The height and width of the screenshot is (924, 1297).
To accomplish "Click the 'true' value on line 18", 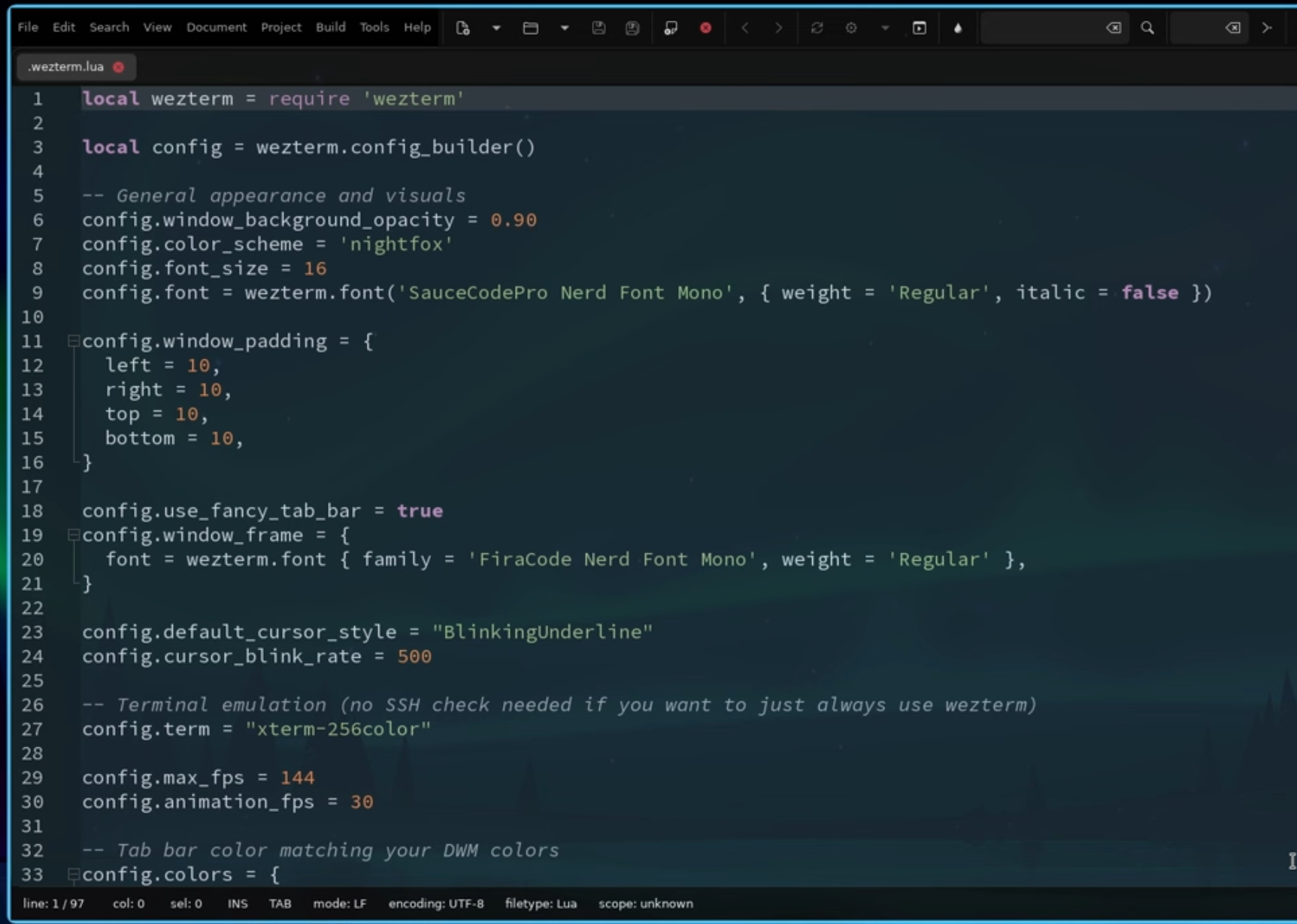I will click(420, 511).
